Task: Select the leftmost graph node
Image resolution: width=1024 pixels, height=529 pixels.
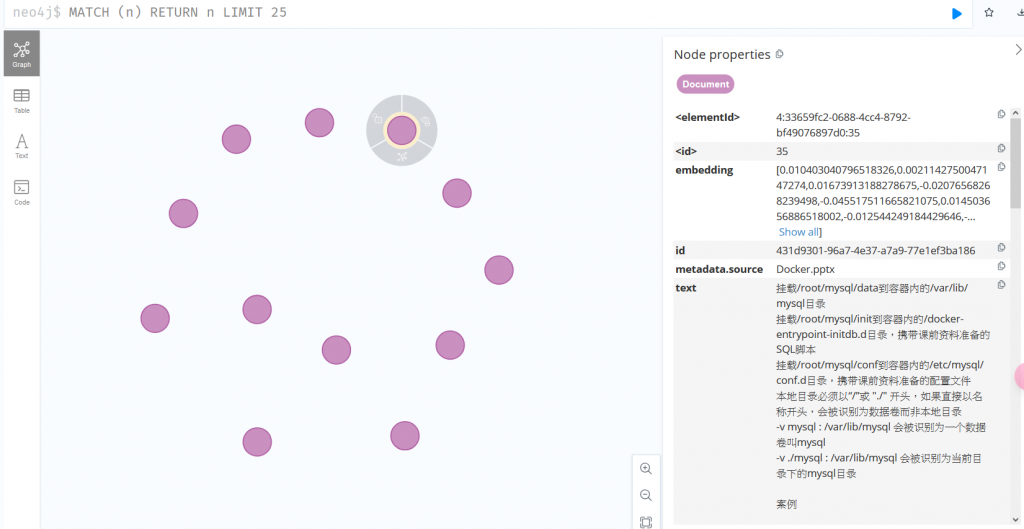Action: pyautogui.click(x=155, y=318)
